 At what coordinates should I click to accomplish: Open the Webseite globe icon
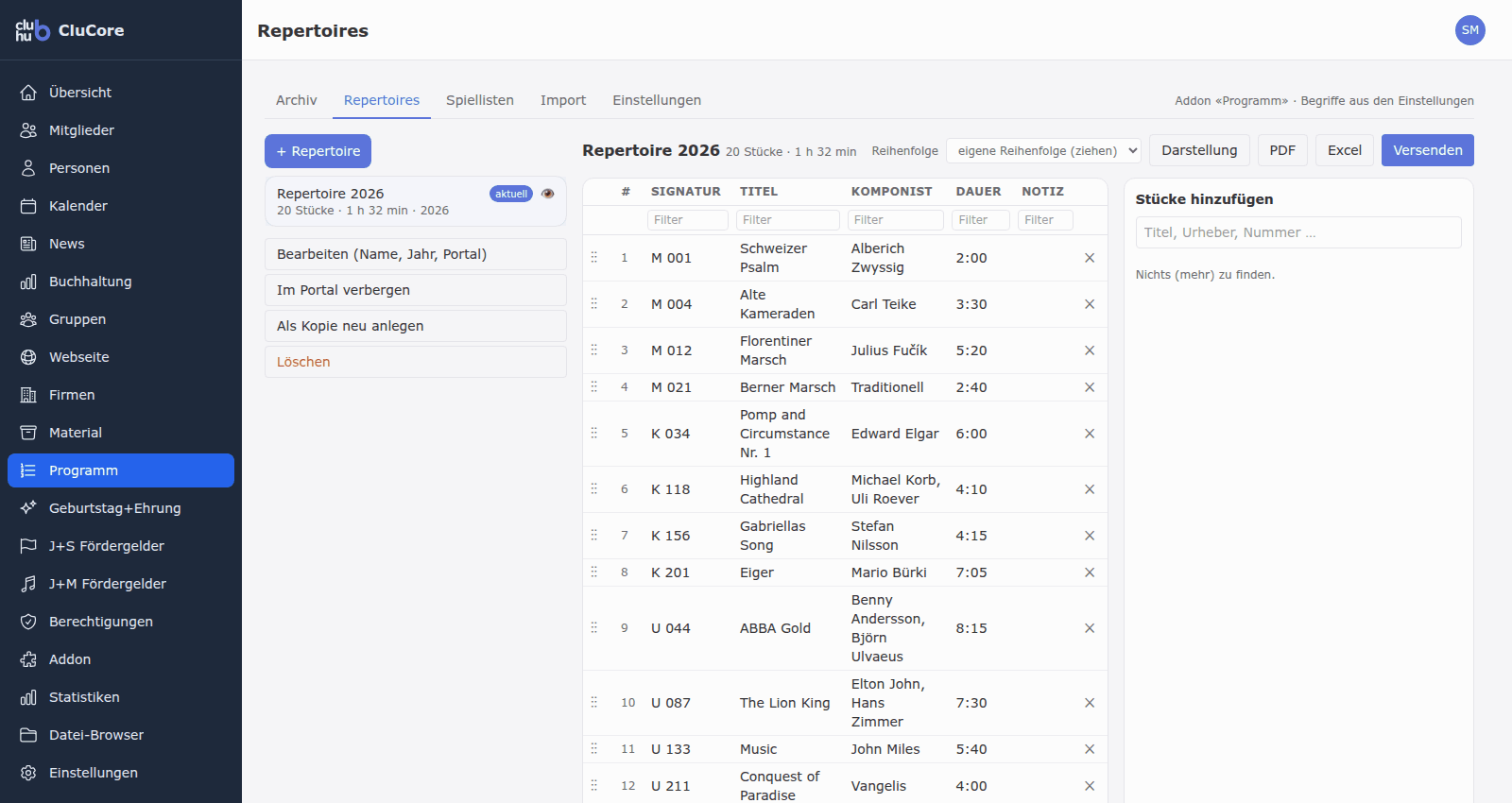28,357
